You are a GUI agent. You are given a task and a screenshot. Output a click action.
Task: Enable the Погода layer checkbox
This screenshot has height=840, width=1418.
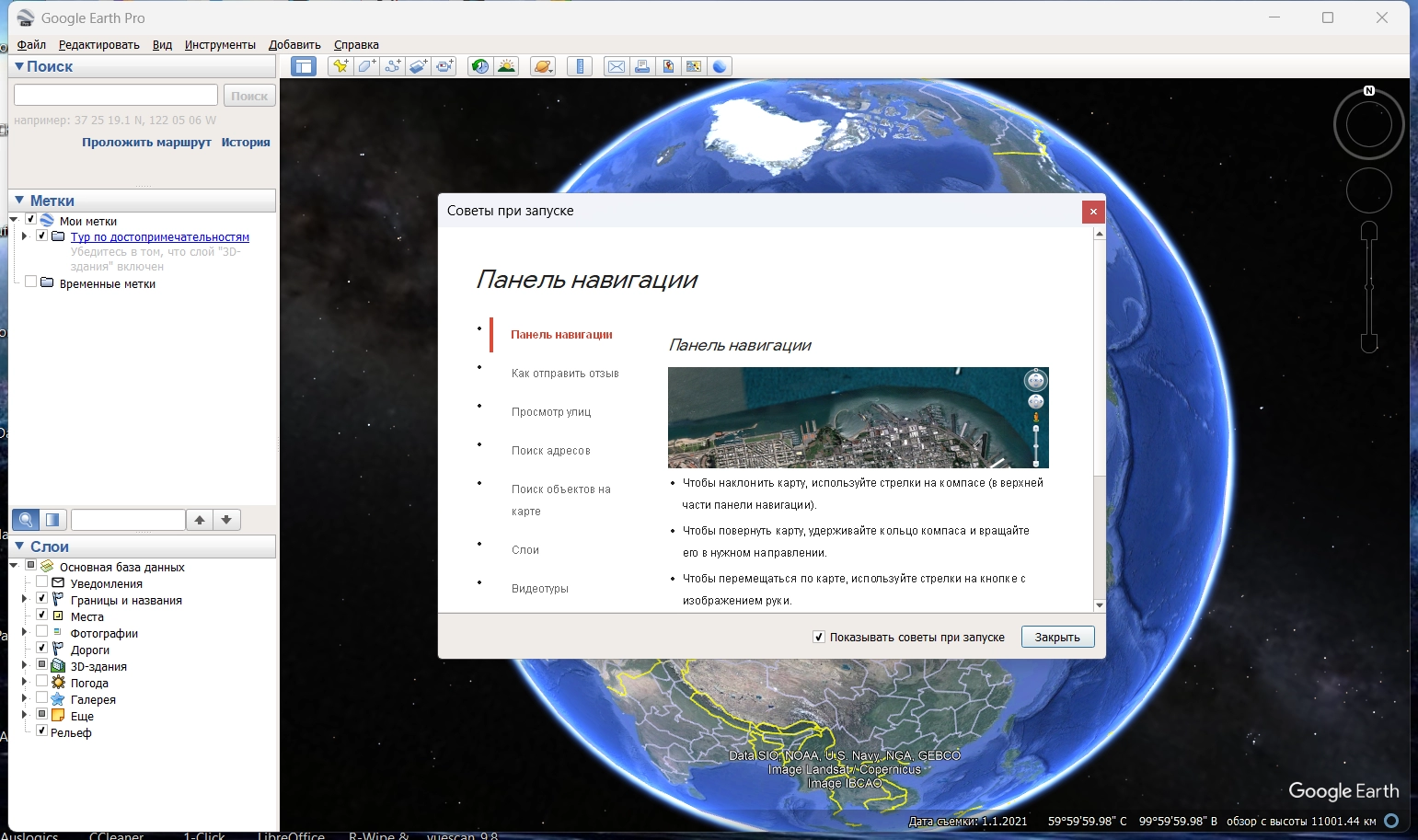pyautogui.click(x=42, y=682)
